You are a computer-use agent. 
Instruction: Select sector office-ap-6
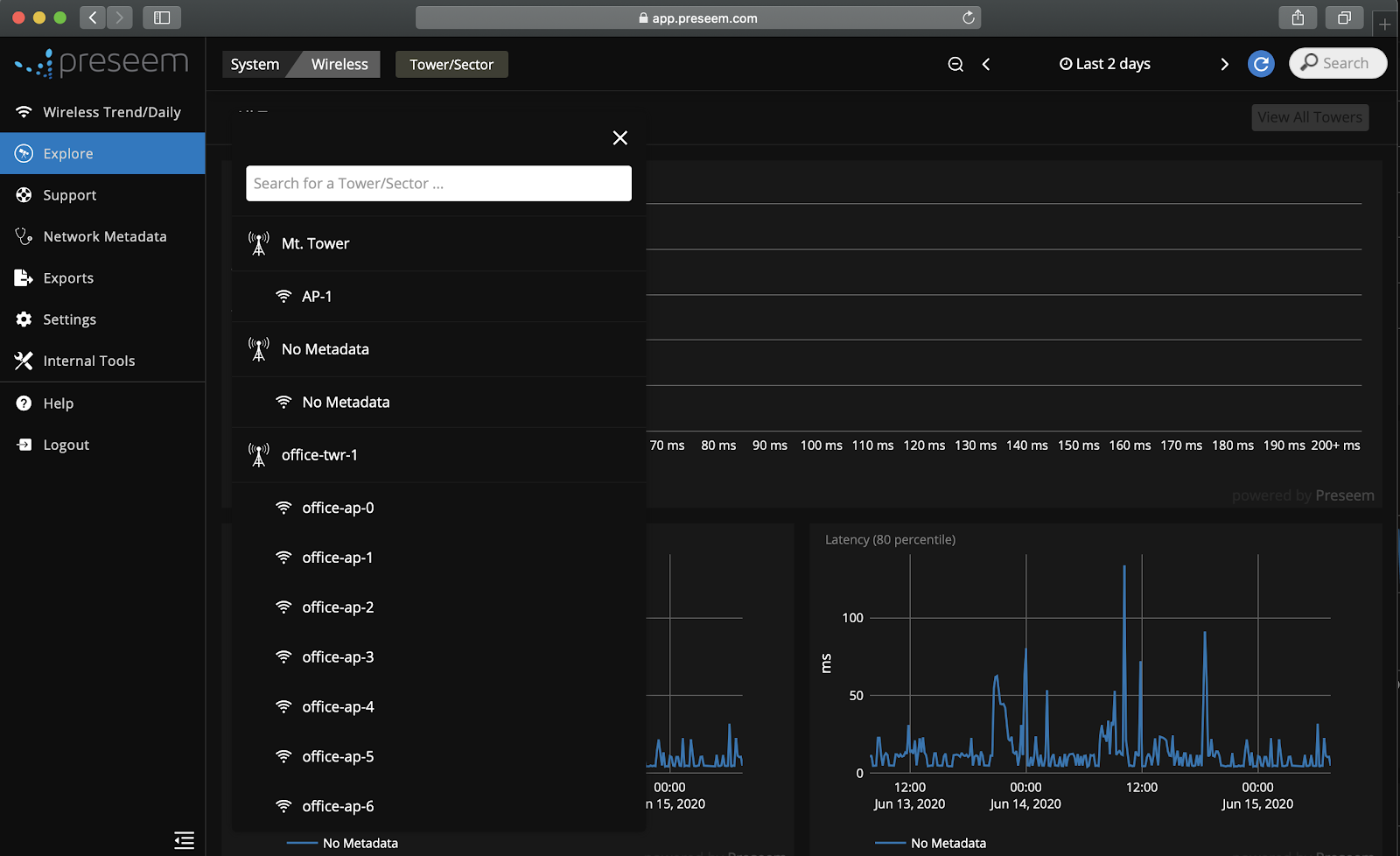pyautogui.click(x=439, y=806)
